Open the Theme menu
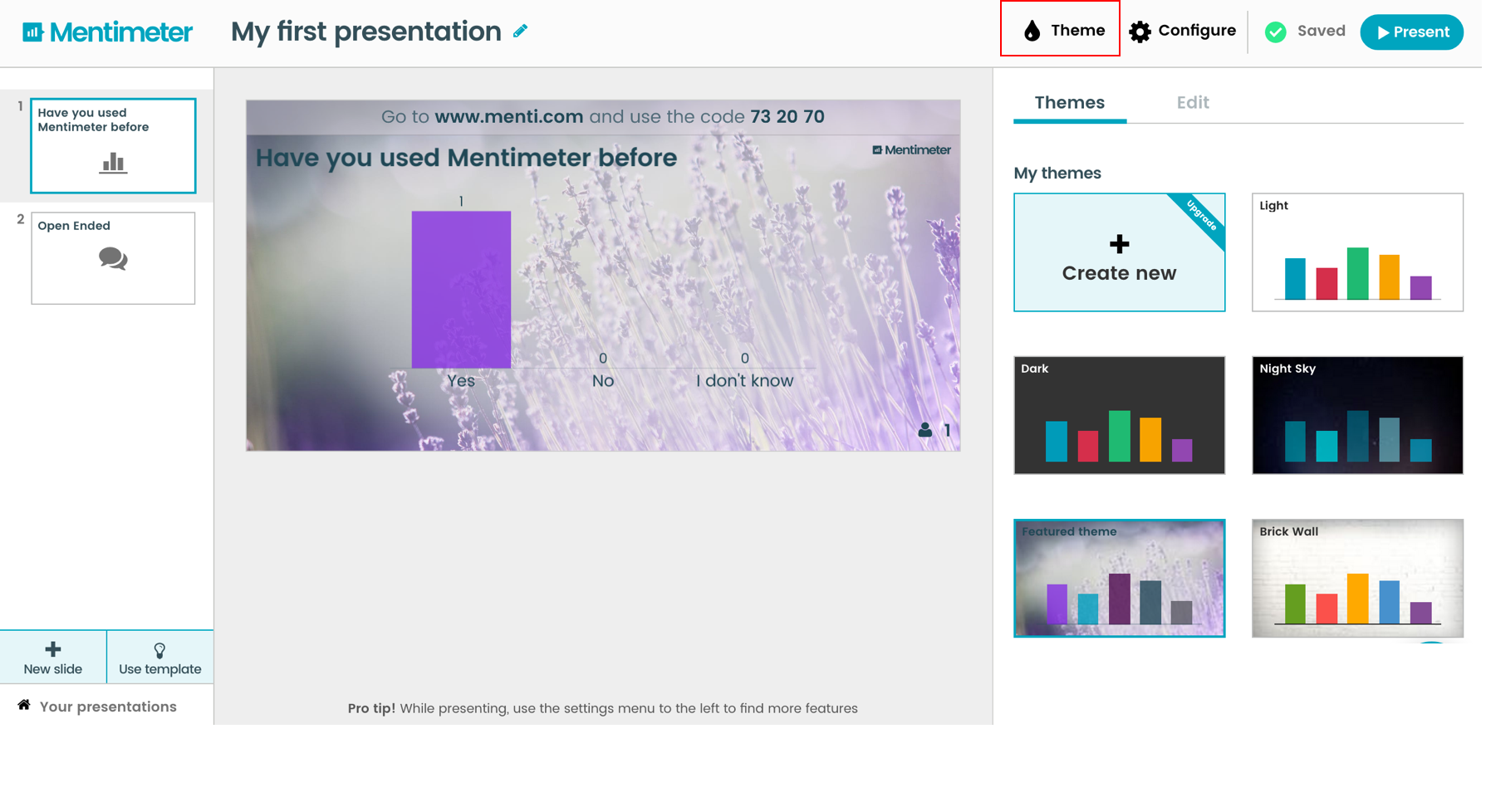Screen dimensions: 1486x812 tap(1060, 29)
